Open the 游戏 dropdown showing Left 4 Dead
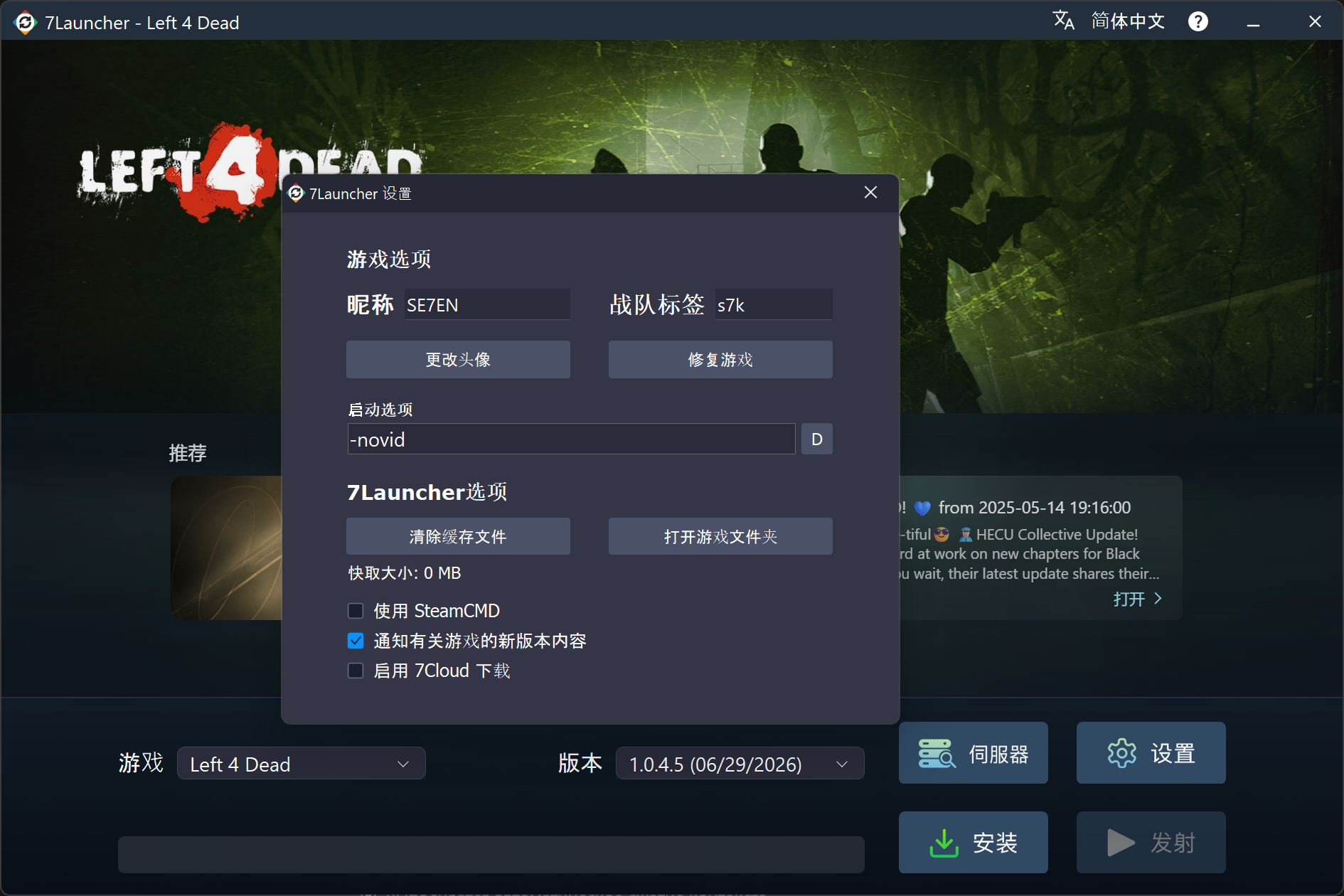The width and height of the screenshot is (1344, 896). tap(302, 764)
